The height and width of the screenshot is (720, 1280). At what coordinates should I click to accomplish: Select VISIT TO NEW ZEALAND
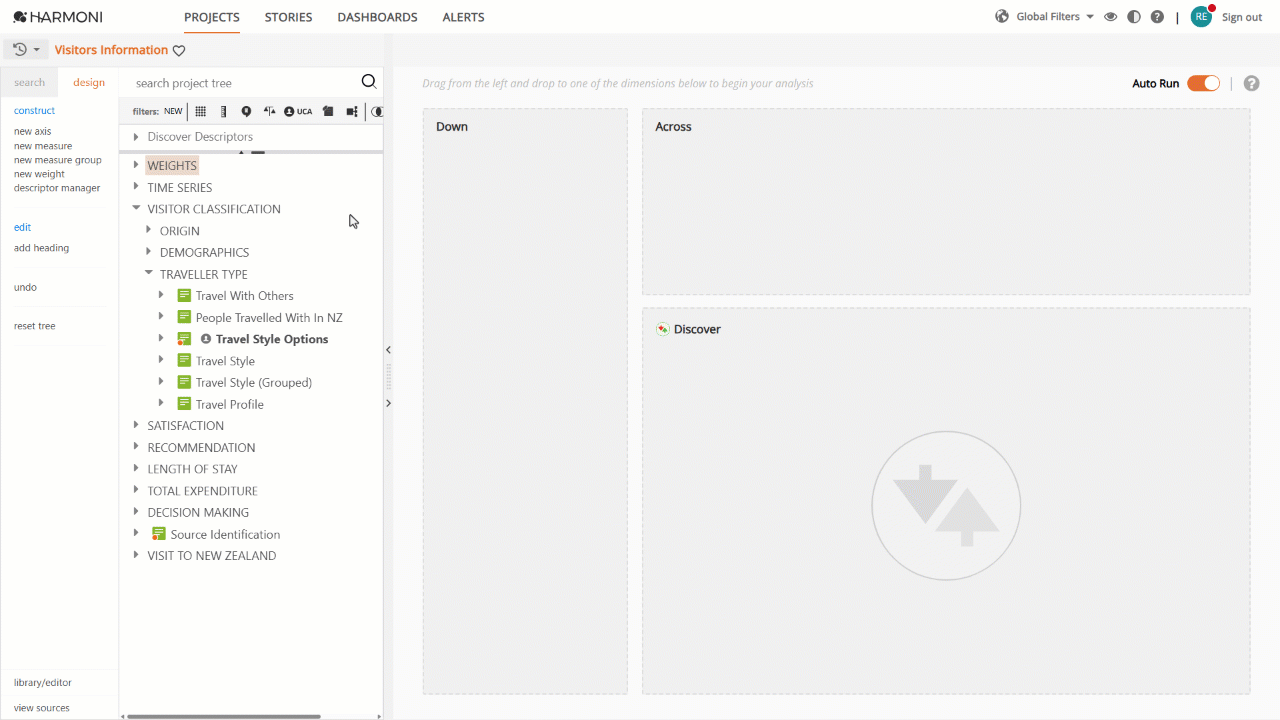tap(212, 556)
